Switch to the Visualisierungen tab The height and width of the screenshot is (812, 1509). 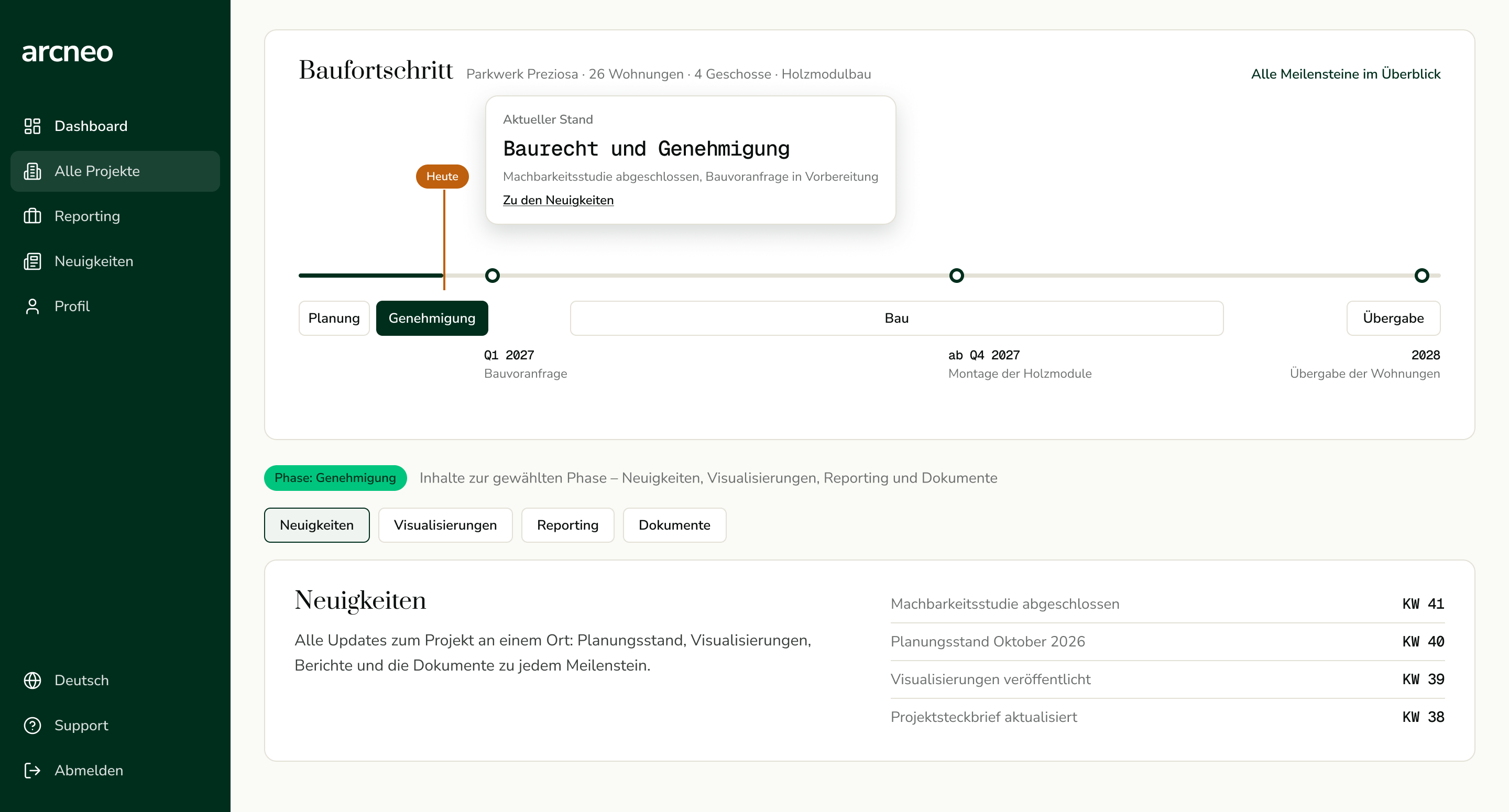click(445, 525)
